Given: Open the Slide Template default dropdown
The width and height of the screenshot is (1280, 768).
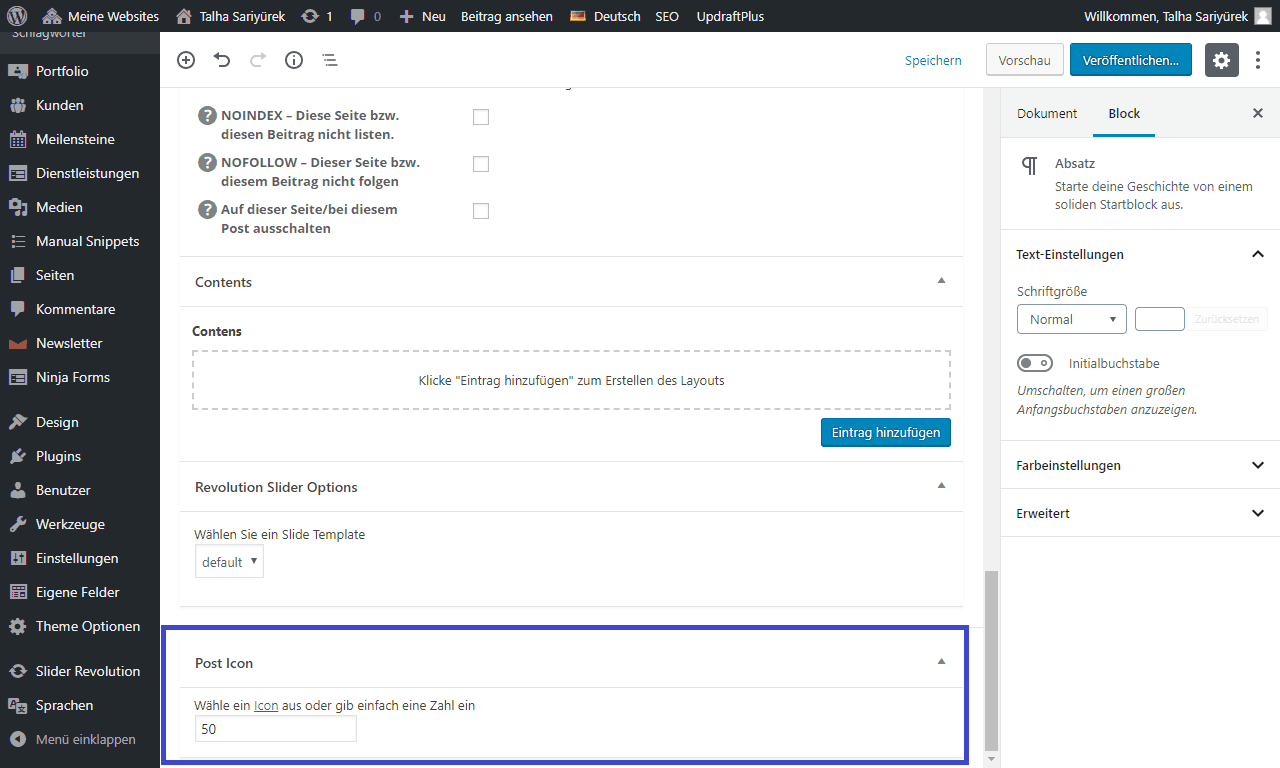Looking at the screenshot, I should pos(229,562).
